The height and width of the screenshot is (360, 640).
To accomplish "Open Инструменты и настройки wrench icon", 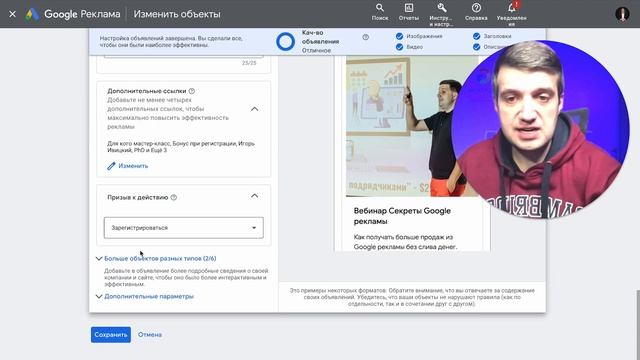I will (441, 14).
